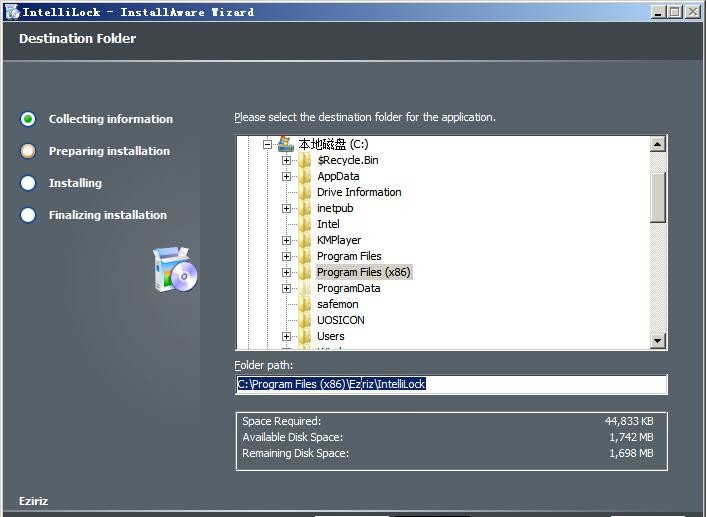The height and width of the screenshot is (517, 706).
Task: Expand the KMPlayer folder node
Action: pos(286,240)
